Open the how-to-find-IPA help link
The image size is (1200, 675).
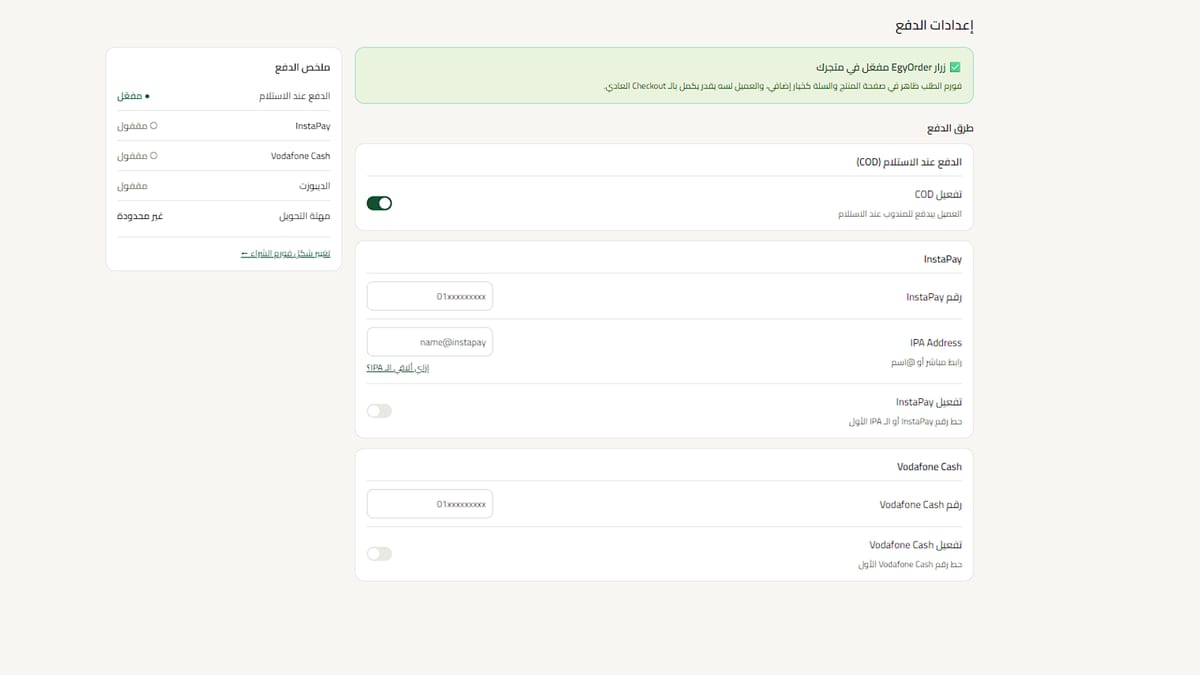pyautogui.click(x=398, y=368)
